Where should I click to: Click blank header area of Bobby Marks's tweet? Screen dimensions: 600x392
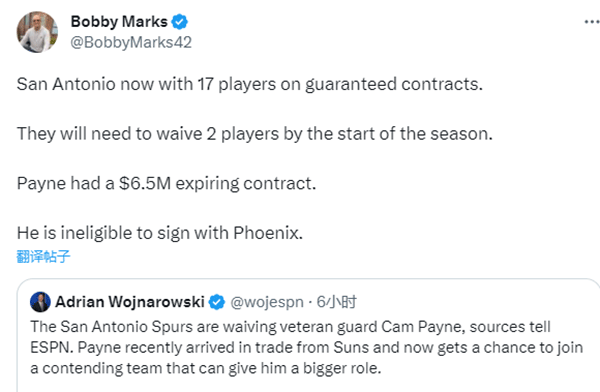pyautogui.click(x=383, y=32)
